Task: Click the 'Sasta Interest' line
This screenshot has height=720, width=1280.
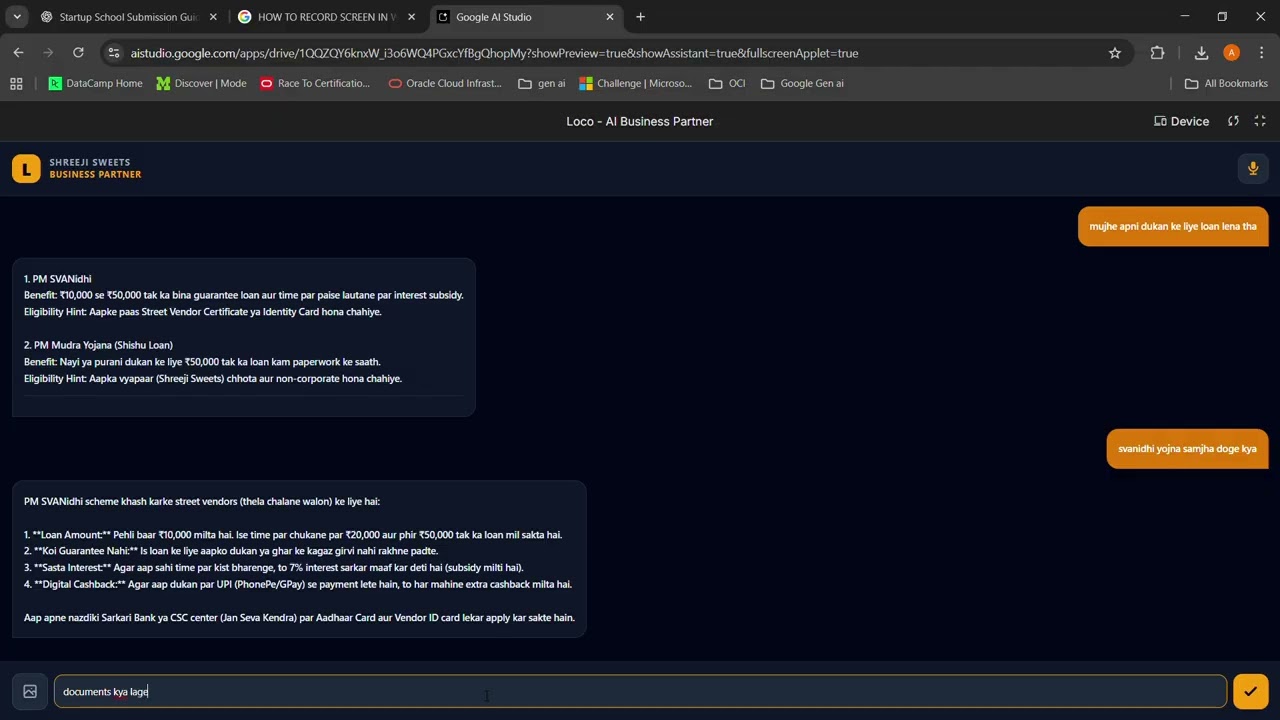Action: tap(274, 567)
